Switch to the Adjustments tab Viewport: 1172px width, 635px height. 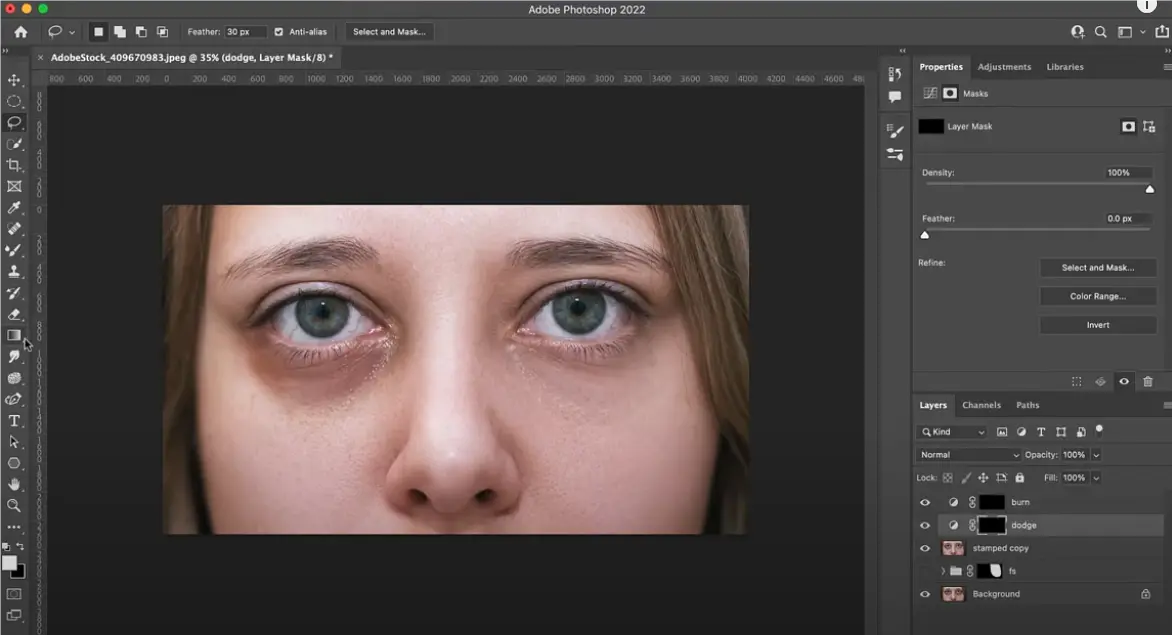[x=1004, y=66]
